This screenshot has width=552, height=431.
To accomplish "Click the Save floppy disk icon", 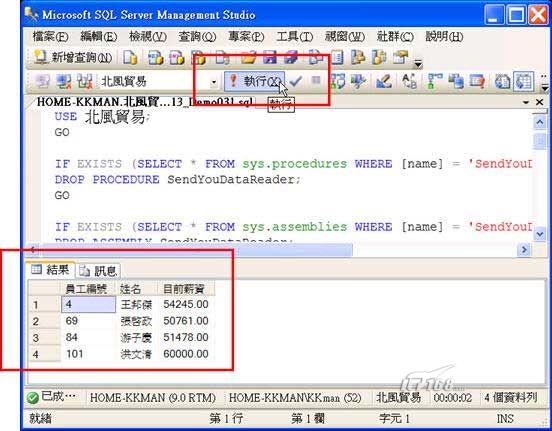I will pyautogui.click(x=270, y=58).
